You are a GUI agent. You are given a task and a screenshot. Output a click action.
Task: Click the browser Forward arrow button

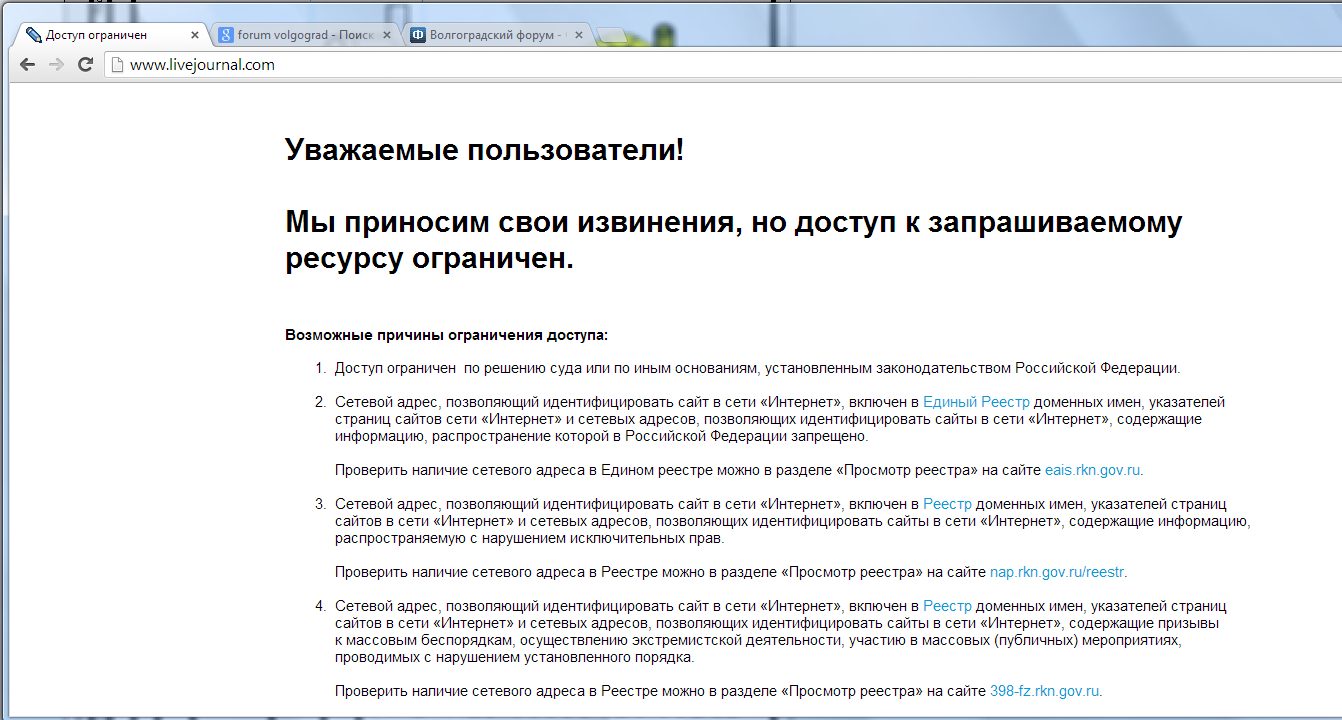point(56,65)
